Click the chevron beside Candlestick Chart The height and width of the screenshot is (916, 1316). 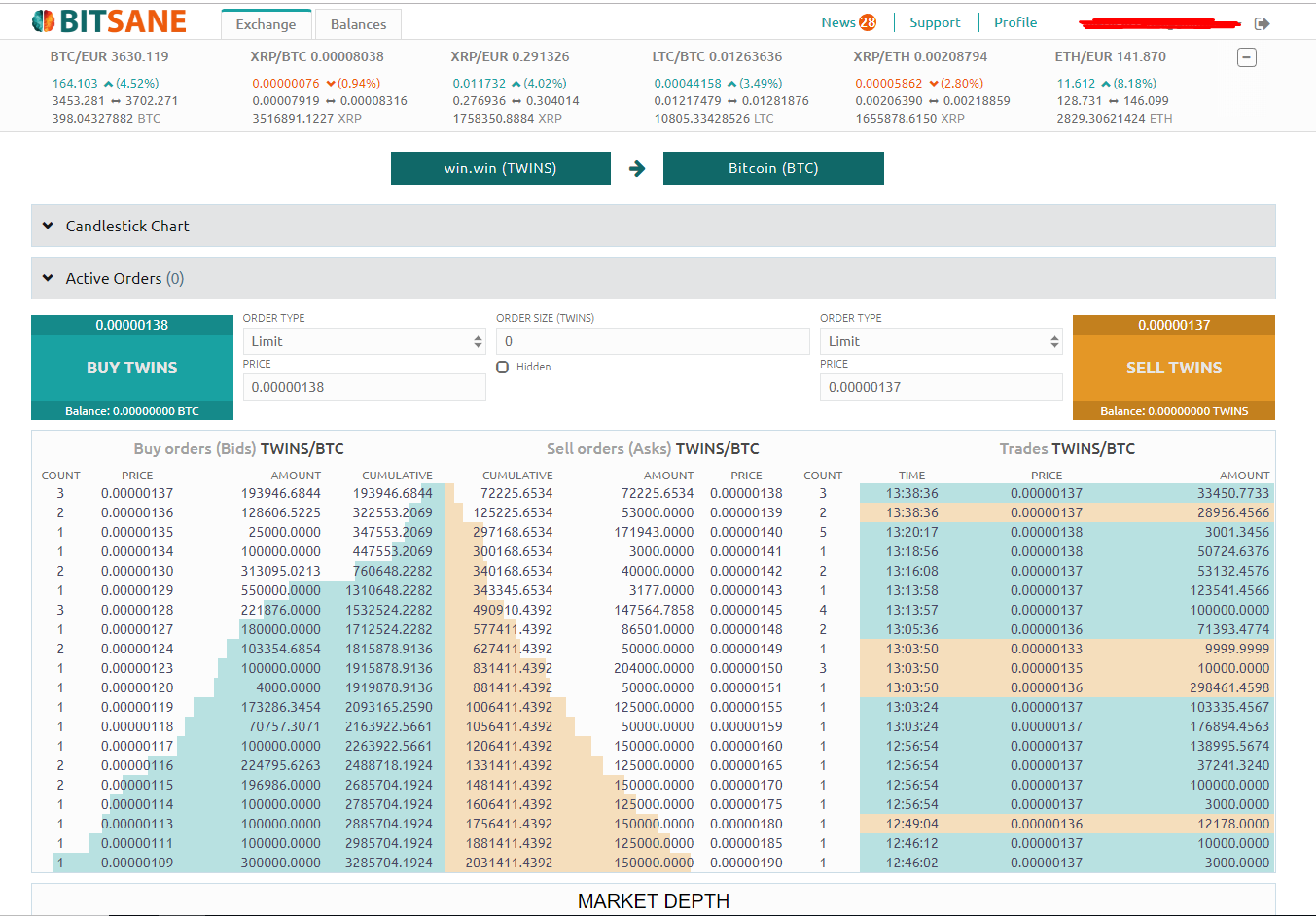coord(48,225)
